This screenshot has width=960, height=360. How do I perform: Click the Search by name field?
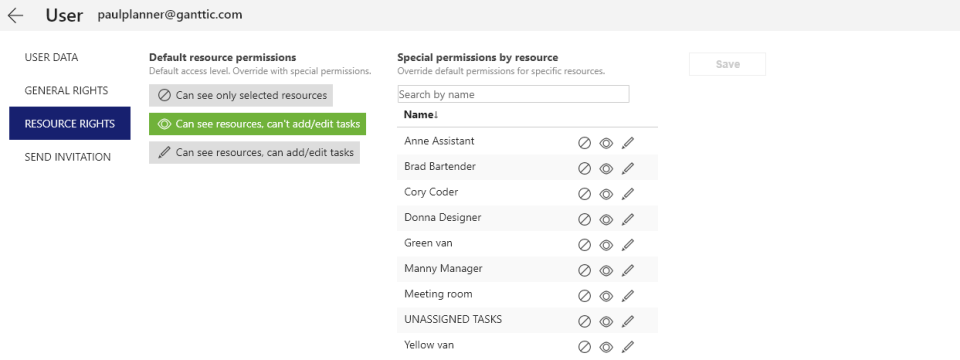pos(513,94)
